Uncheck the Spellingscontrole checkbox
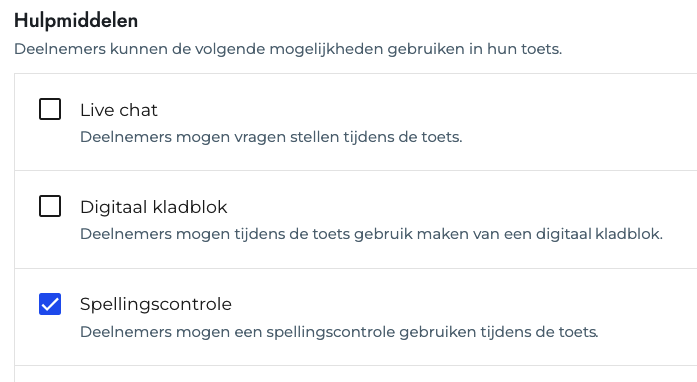Image resolution: width=697 pixels, height=382 pixels. (x=50, y=304)
